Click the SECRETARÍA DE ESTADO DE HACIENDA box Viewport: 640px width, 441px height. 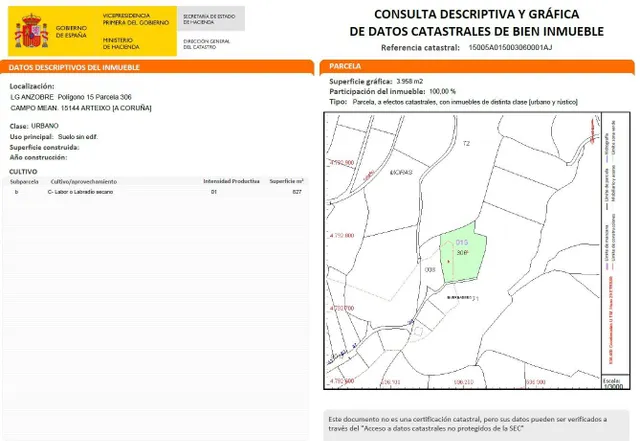211,19
